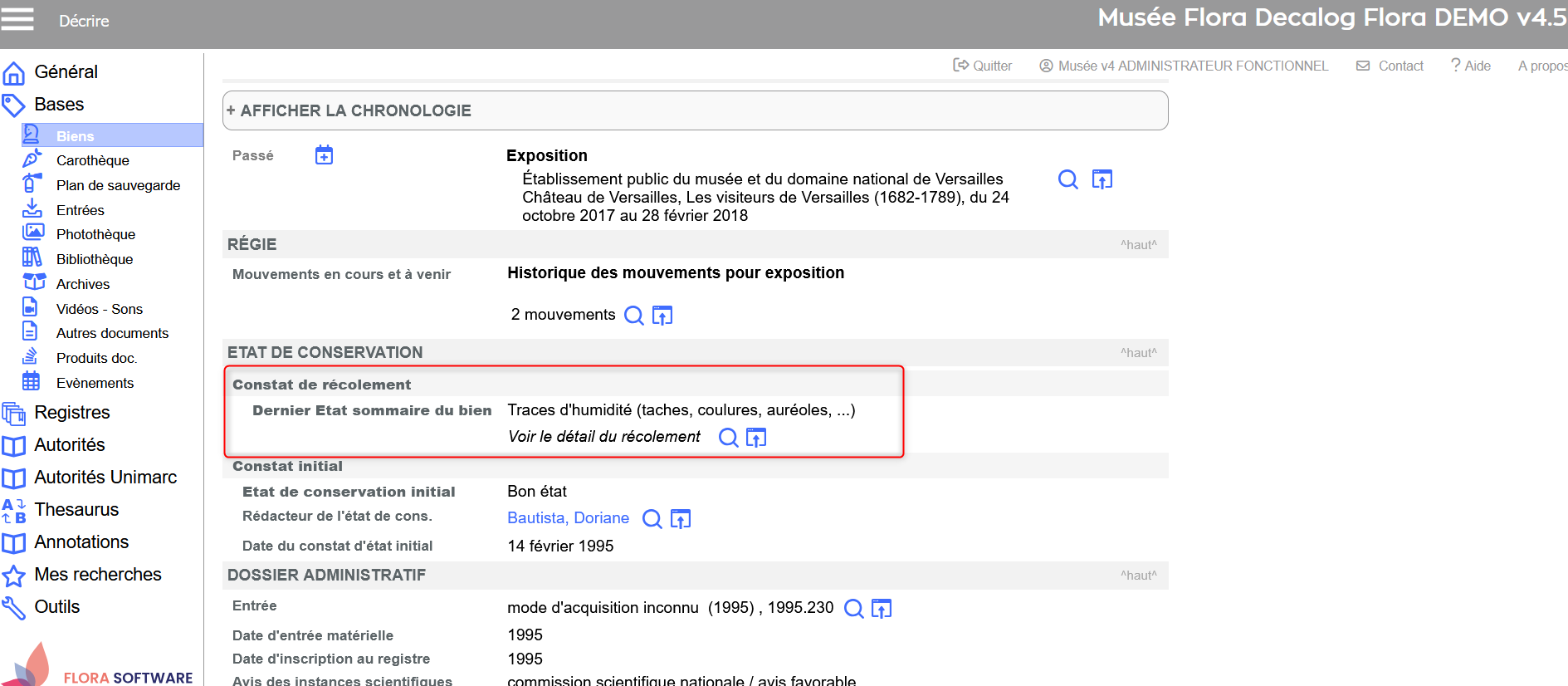Expand the Thesaurus sidebar section
1568x686 pixels.
tap(76, 510)
